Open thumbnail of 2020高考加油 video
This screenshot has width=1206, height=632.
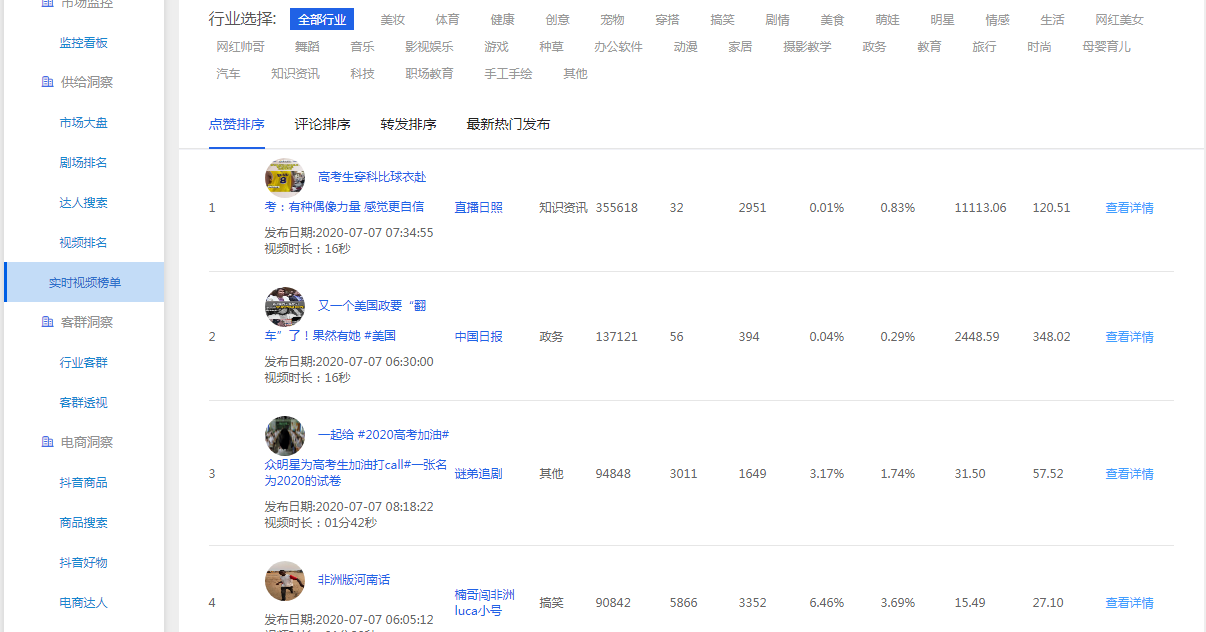(285, 435)
